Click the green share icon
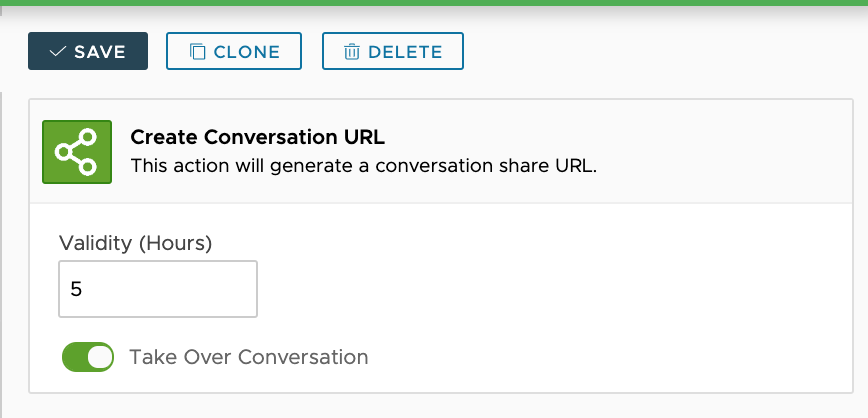The width and height of the screenshot is (868, 418). pos(76,151)
